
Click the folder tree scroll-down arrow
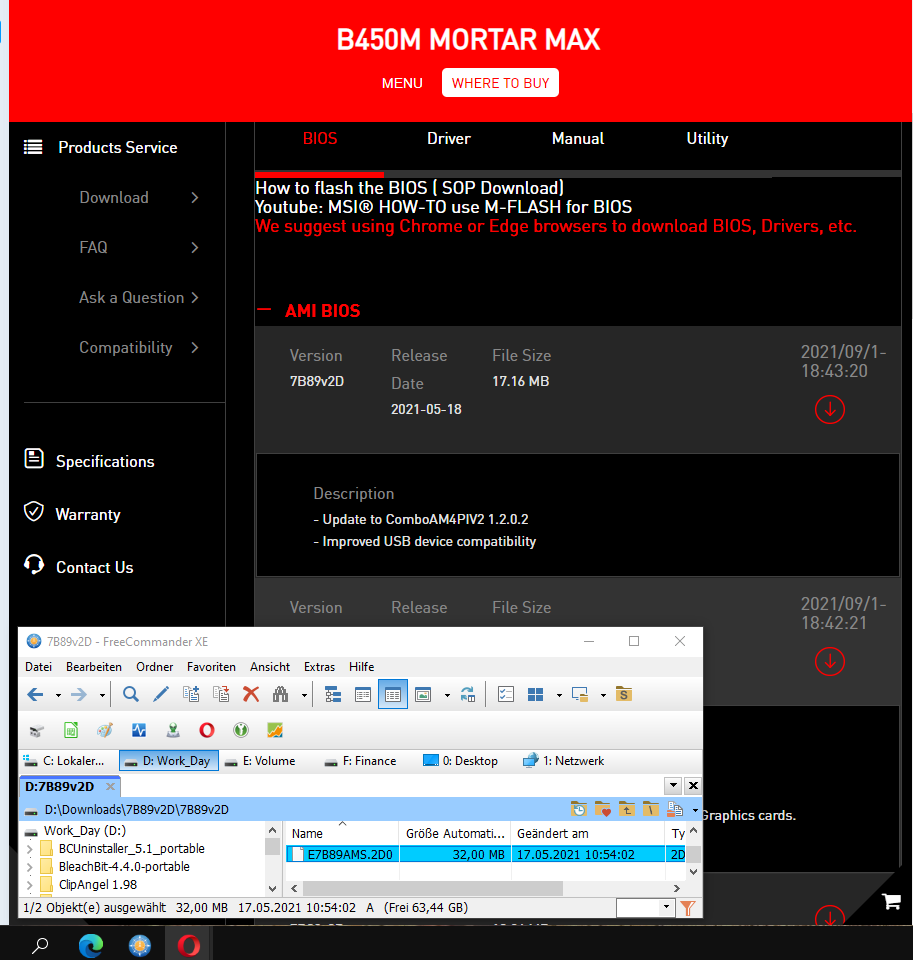272,888
